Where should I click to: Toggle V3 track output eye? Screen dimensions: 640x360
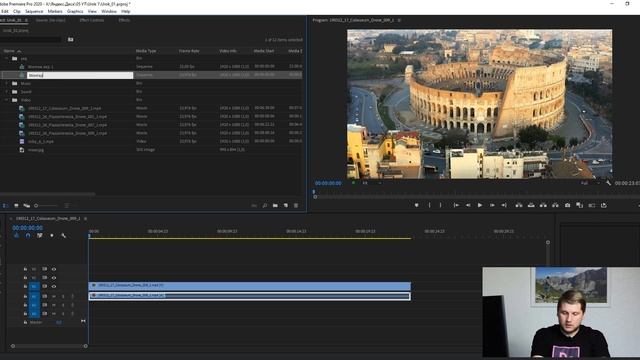pos(54,269)
